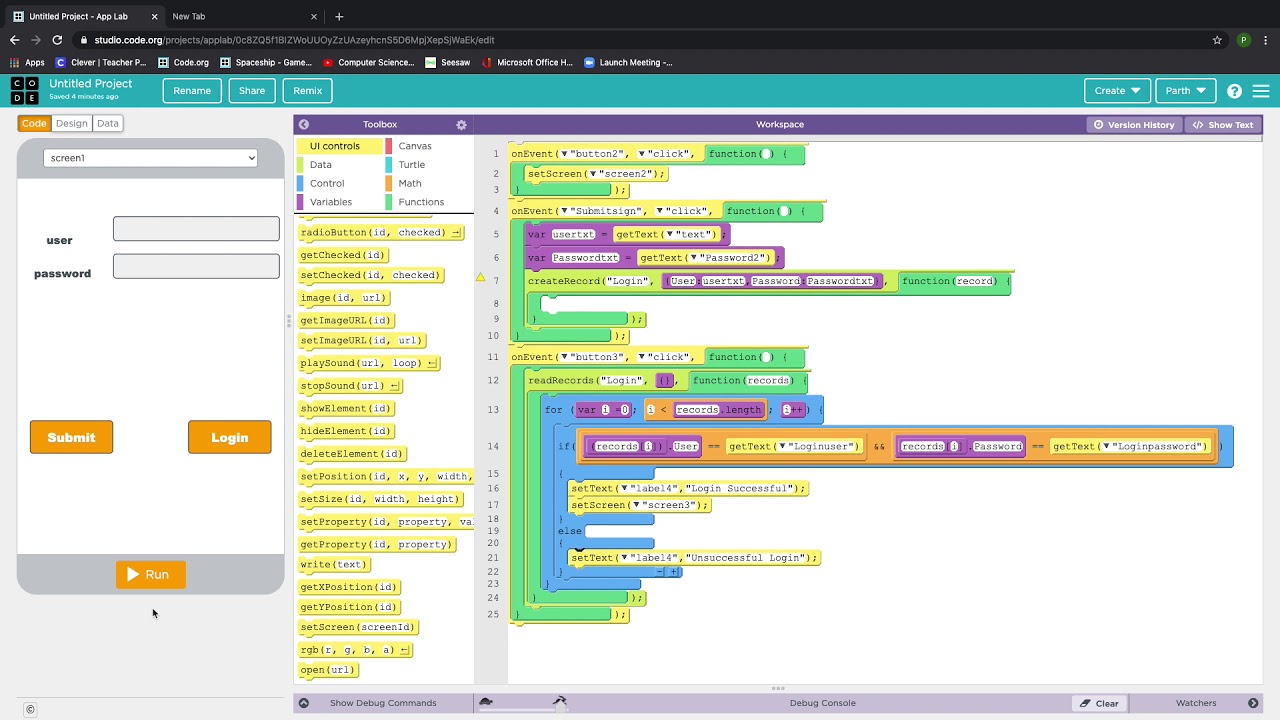
Task: Click the Code.org logo icon
Action: (x=25, y=91)
